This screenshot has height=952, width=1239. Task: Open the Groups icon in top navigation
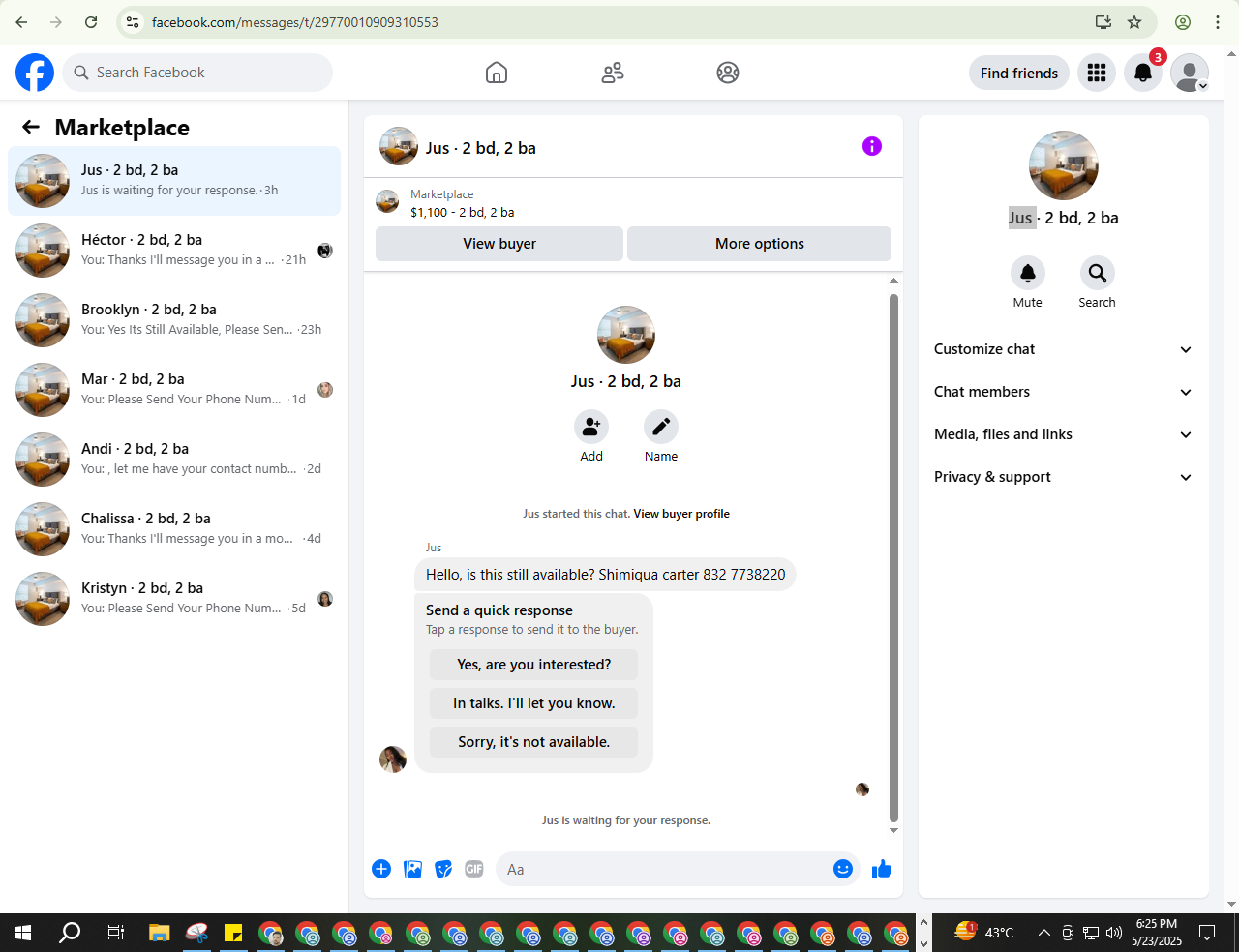(x=728, y=73)
